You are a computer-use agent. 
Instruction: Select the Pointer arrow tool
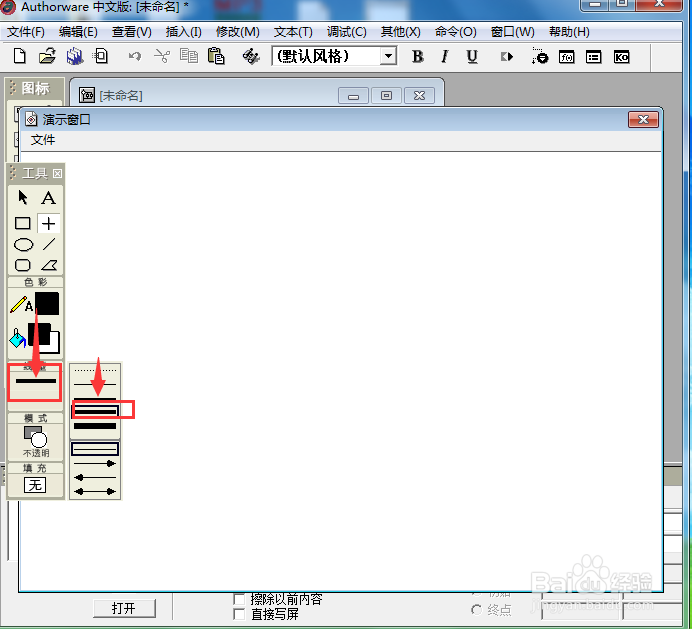point(23,197)
